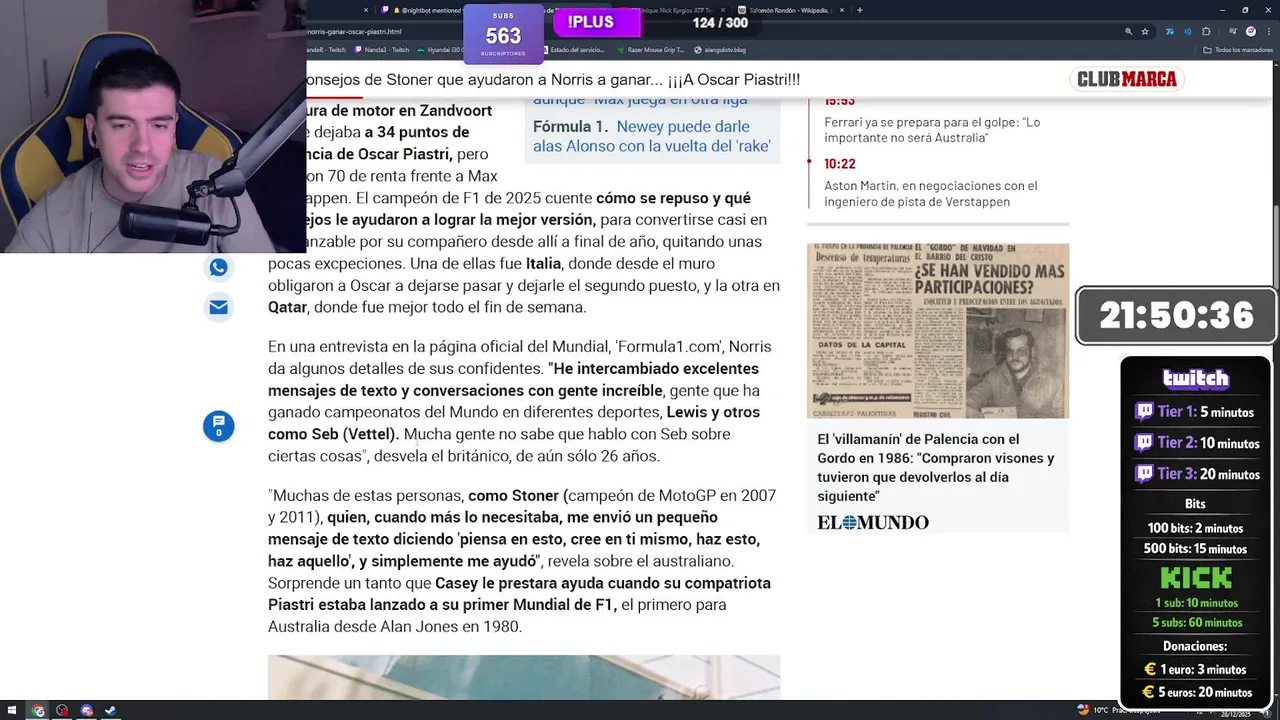Screen dimensions: 1280x720
Task: Open the new tab plus button
Action: coord(860,10)
